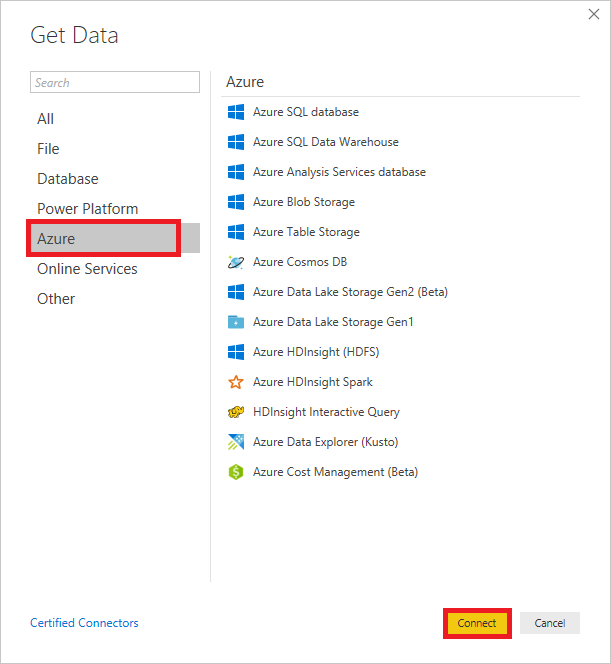611x664 pixels.
Task: Click into the Search field
Action: click(x=114, y=83)
